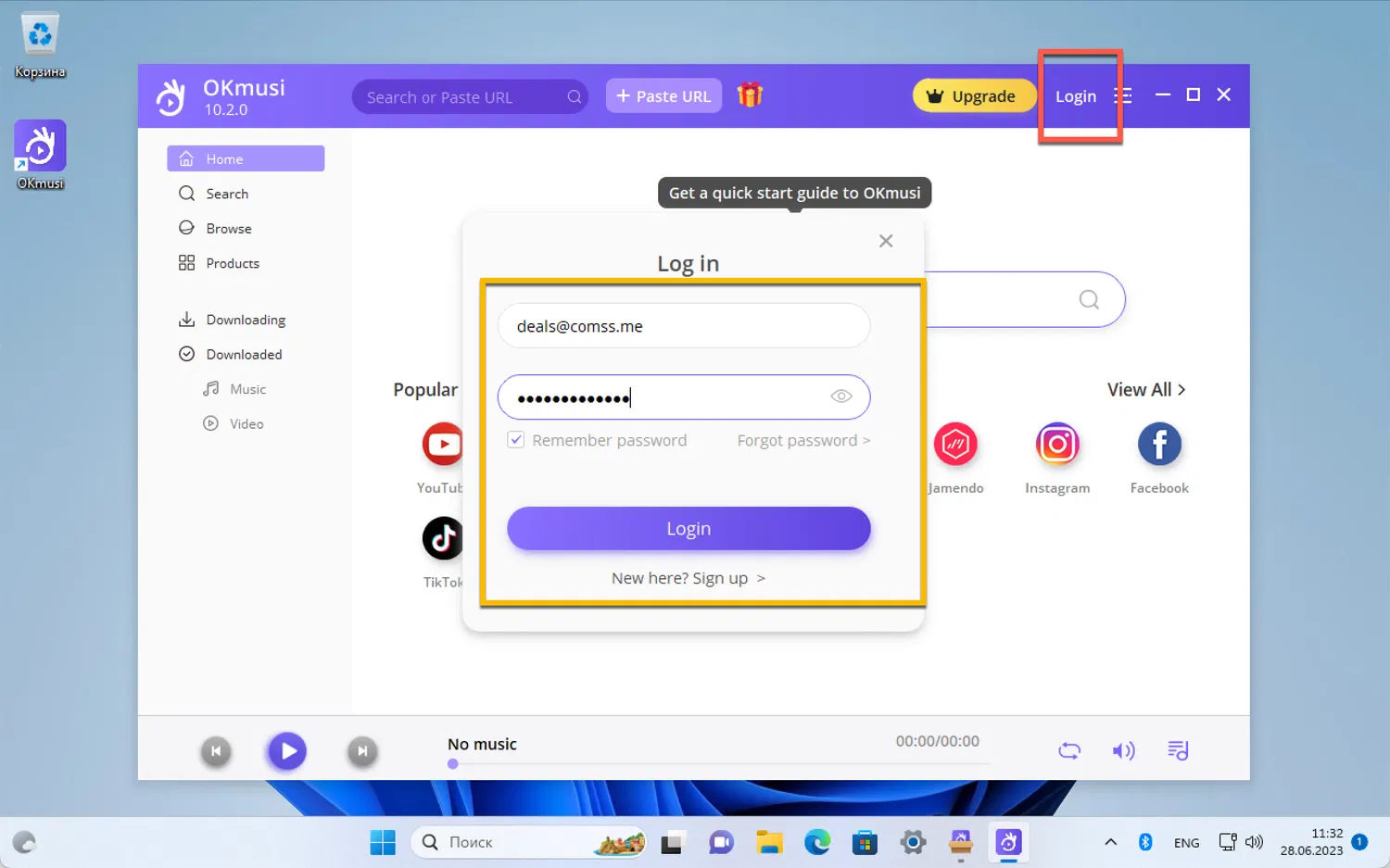1390x868 pixels.
Task: Open OKmusi desktop shortcut
Action: [x=40, y=155]
